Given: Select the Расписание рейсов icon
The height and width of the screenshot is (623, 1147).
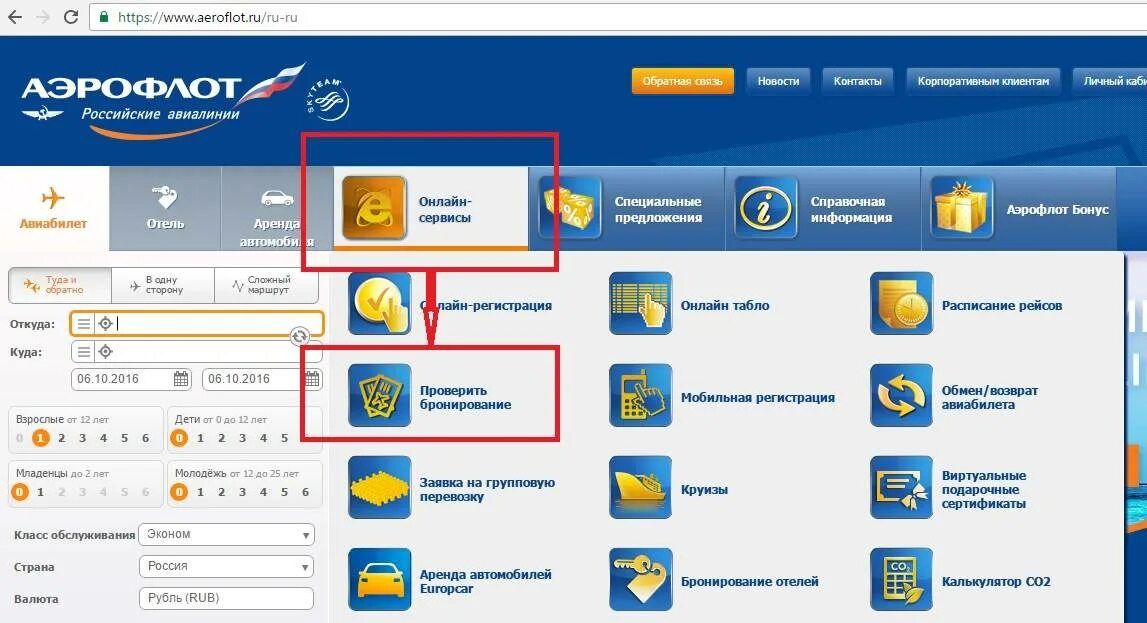Looking at the screenshot, I should point(900,303).
